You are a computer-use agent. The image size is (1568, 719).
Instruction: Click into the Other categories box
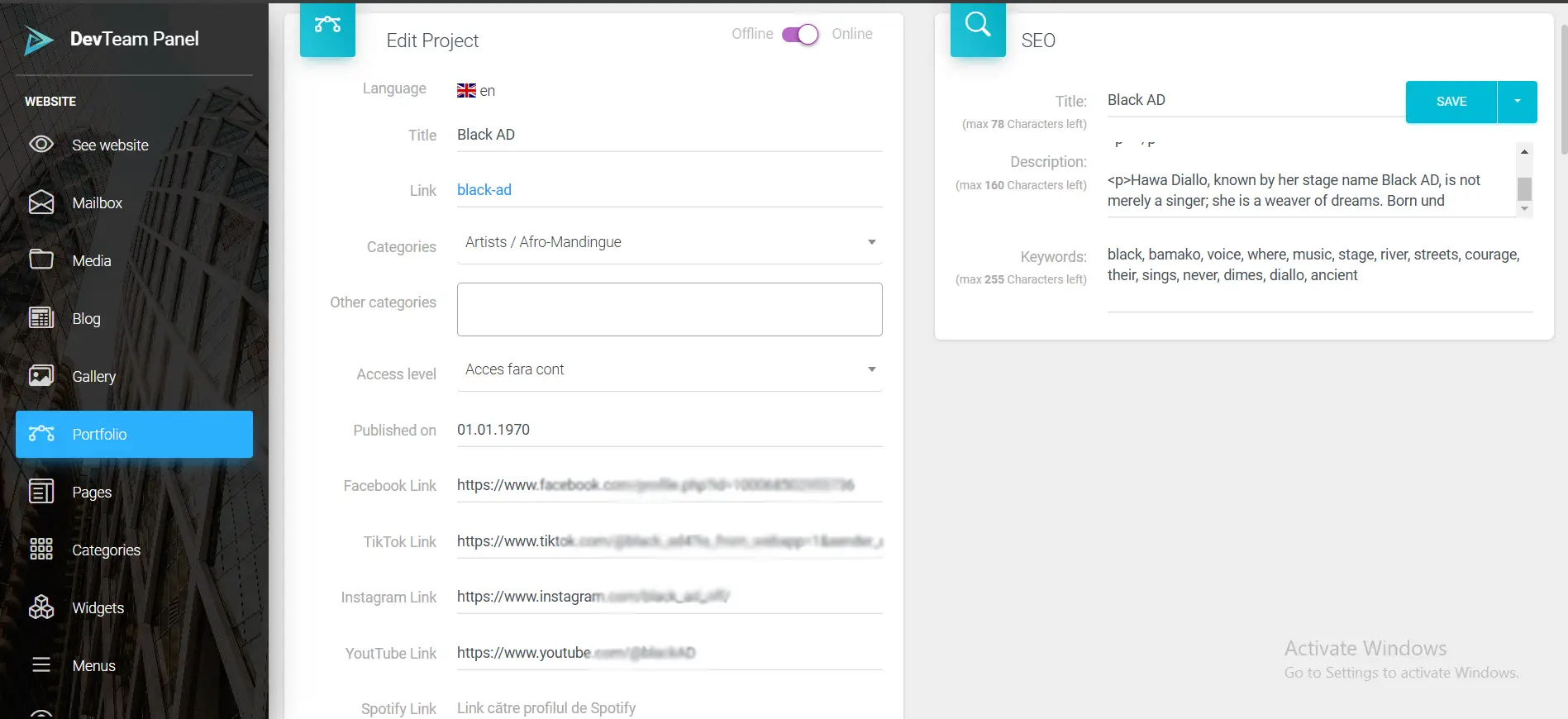(x=669, y=309)
